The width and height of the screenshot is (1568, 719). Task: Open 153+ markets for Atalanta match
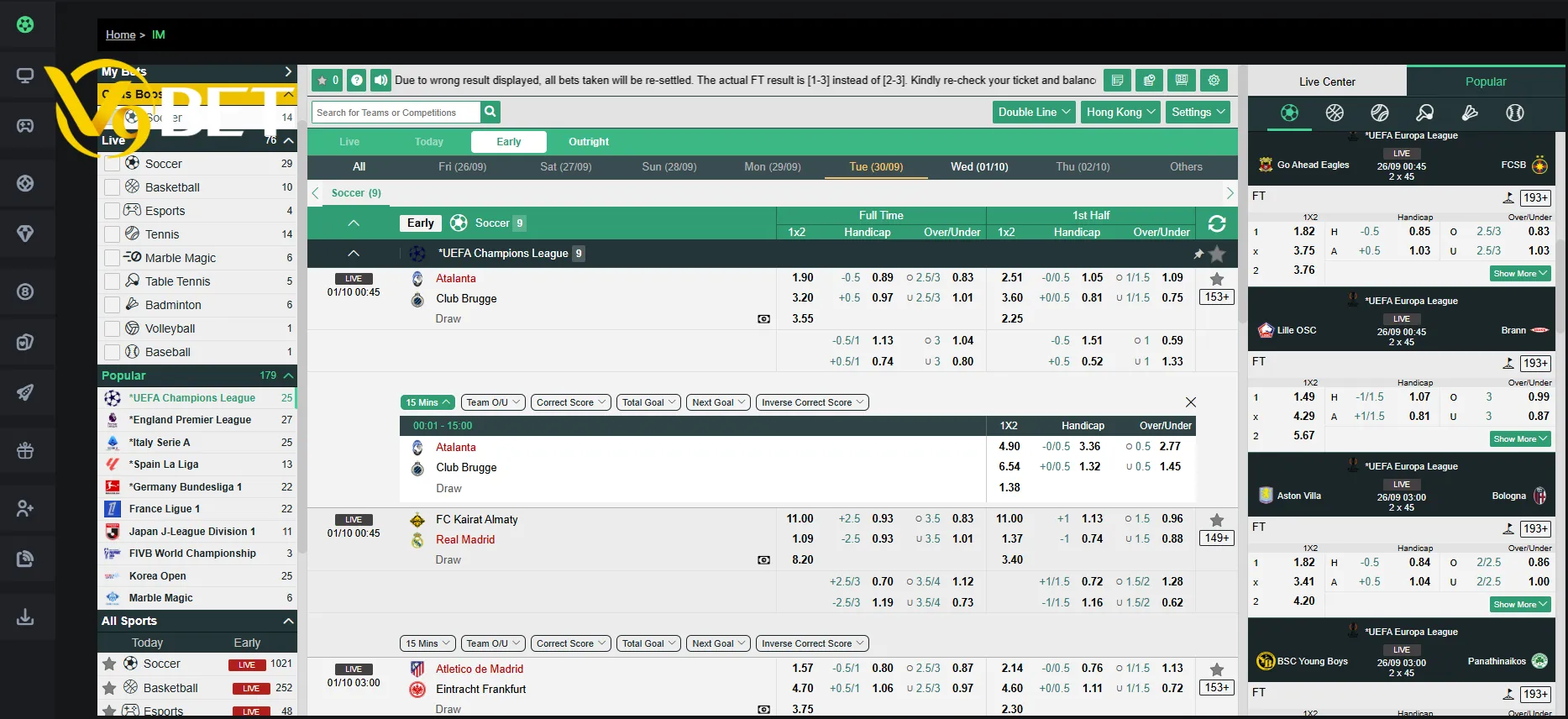coord(1217,297)
